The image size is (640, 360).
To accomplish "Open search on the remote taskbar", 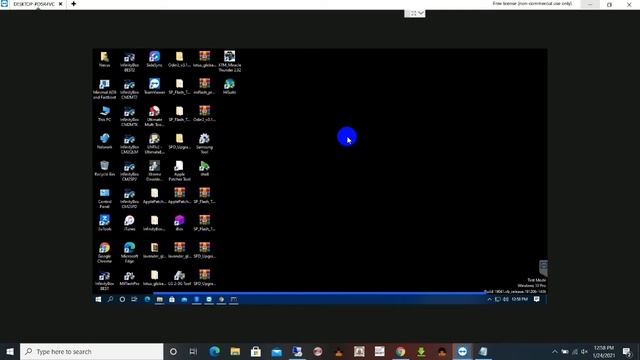I will pos(110,299).
